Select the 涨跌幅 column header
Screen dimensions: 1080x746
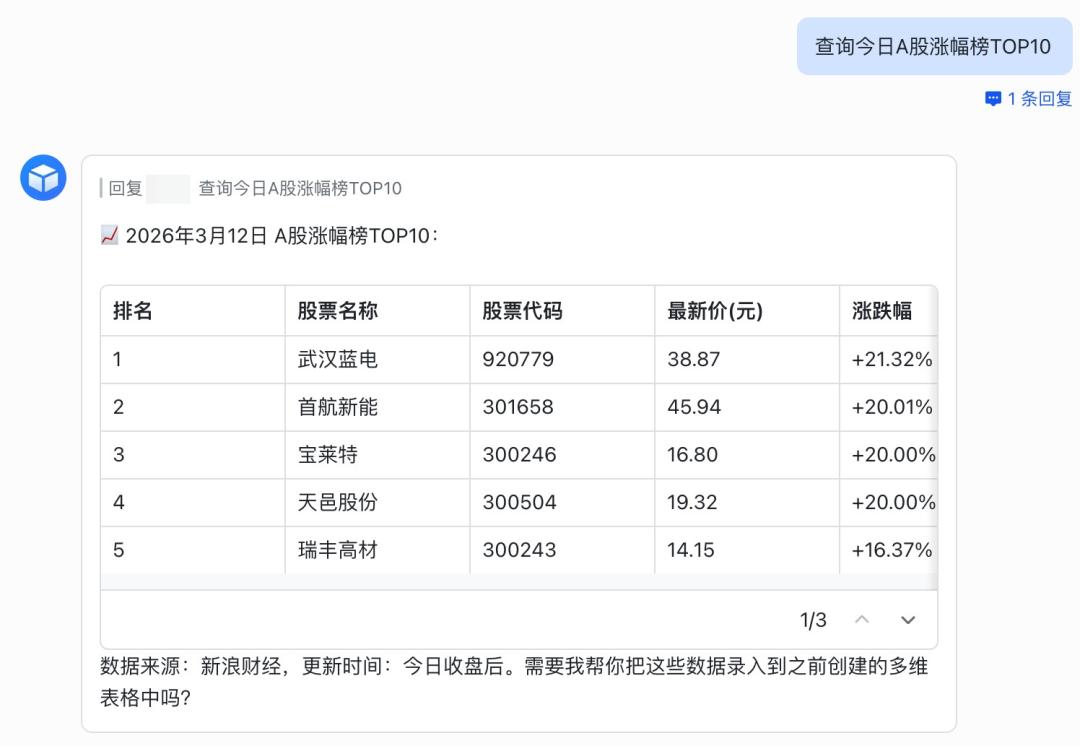click(882, 311)
